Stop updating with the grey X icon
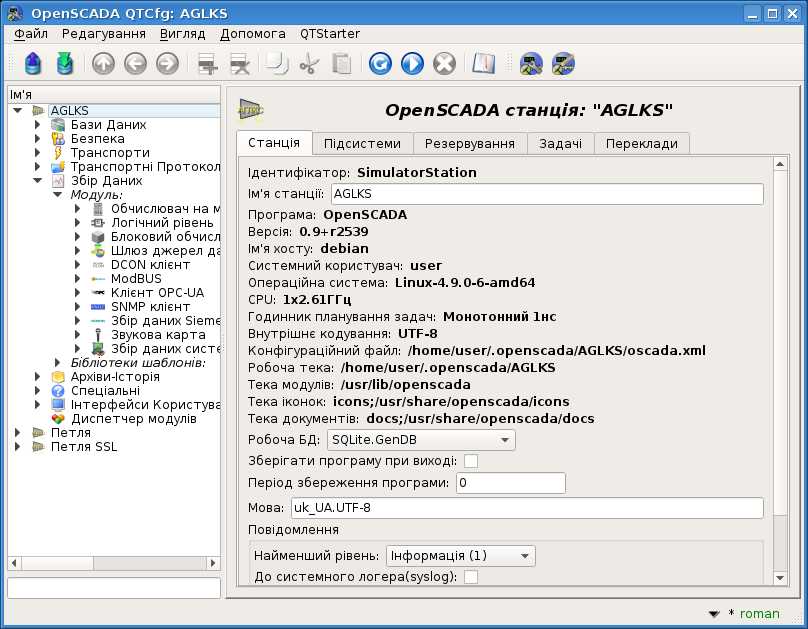This screenshot has height=629, width=808. [444, 64]
